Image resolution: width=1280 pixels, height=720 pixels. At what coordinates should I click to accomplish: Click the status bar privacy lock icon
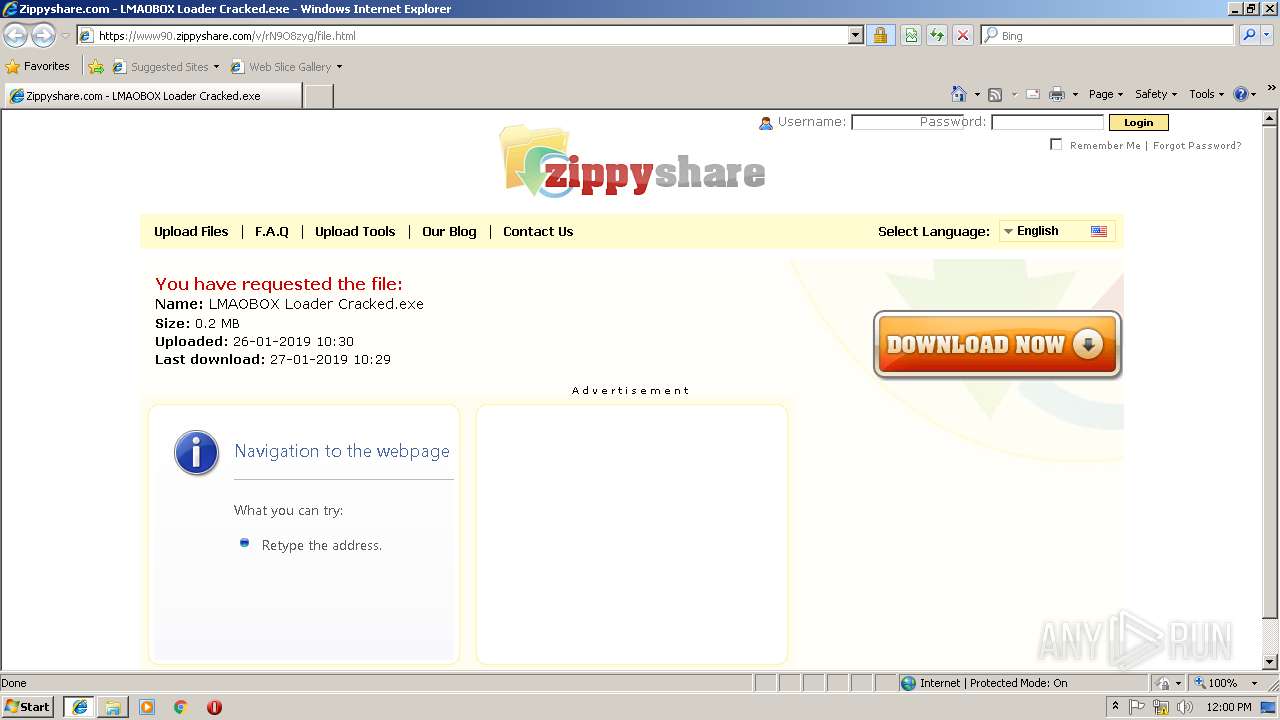pyautogui.click(x=1164, y=683)
